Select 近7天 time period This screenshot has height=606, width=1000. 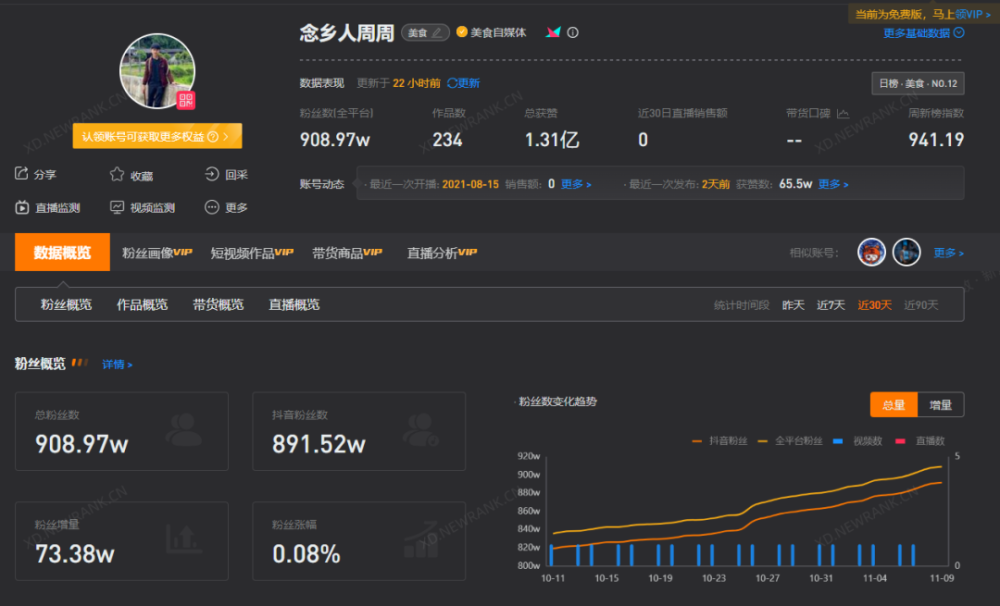click(830, 305)
